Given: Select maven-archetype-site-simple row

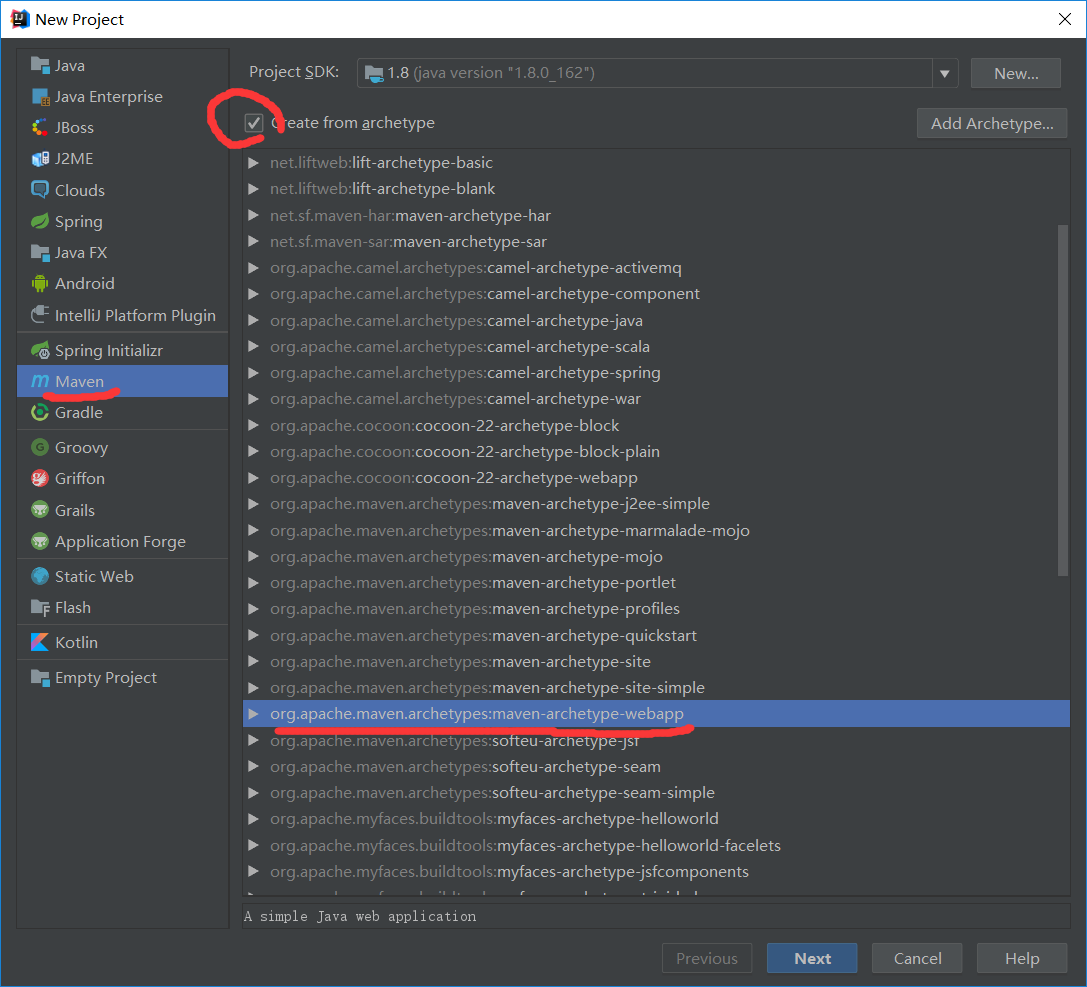Looking at the screenshot, I should click(x=656, y=688).
